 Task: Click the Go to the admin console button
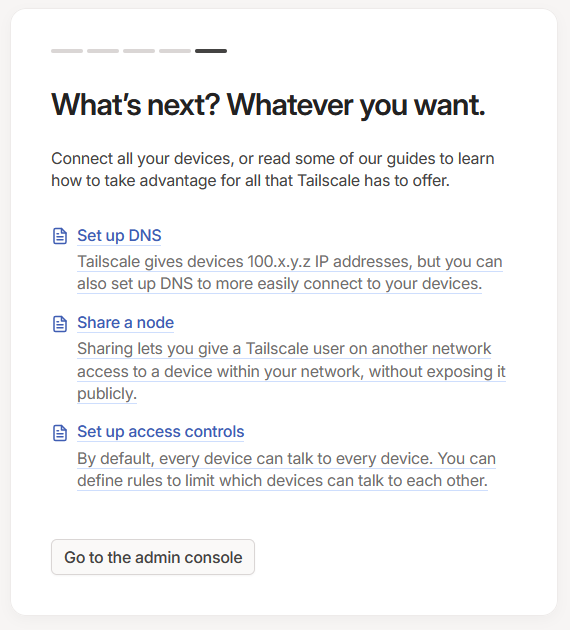153,557
